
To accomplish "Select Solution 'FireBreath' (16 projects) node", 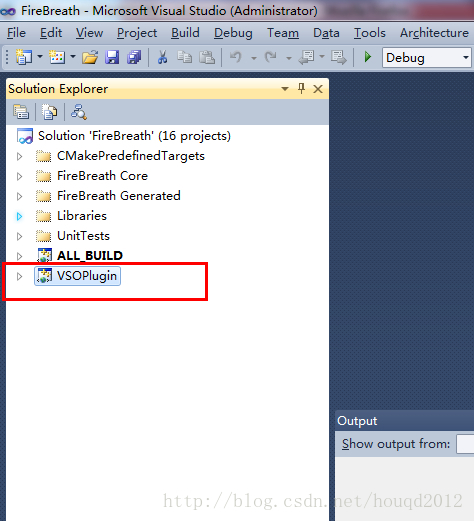I will 134,136.
